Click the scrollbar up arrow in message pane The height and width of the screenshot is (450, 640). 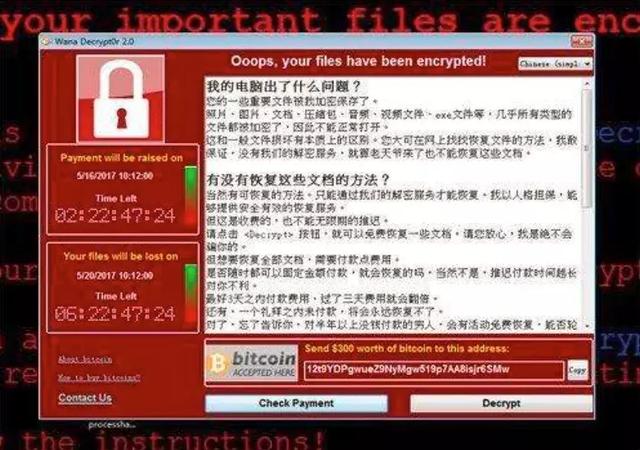[587, 84]
